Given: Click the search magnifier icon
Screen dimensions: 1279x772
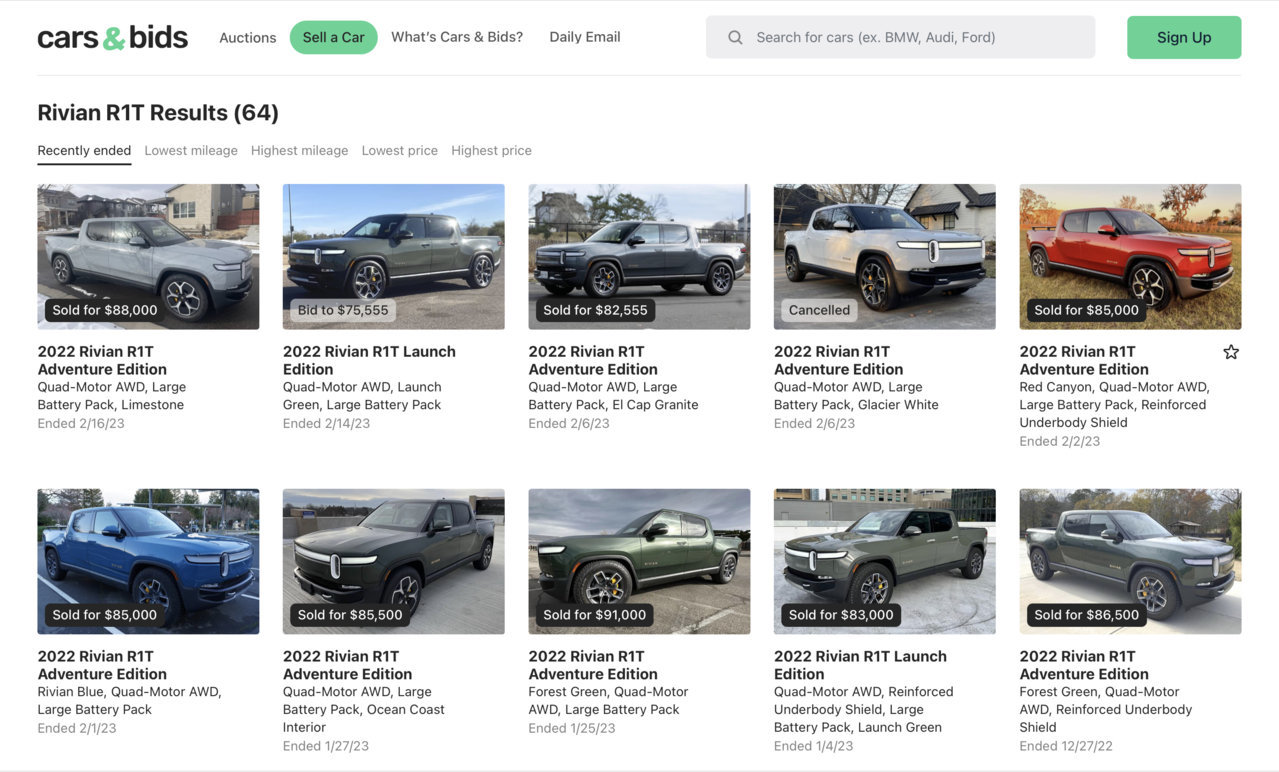Looking at the screenshot, I should (x=735, y=37).
